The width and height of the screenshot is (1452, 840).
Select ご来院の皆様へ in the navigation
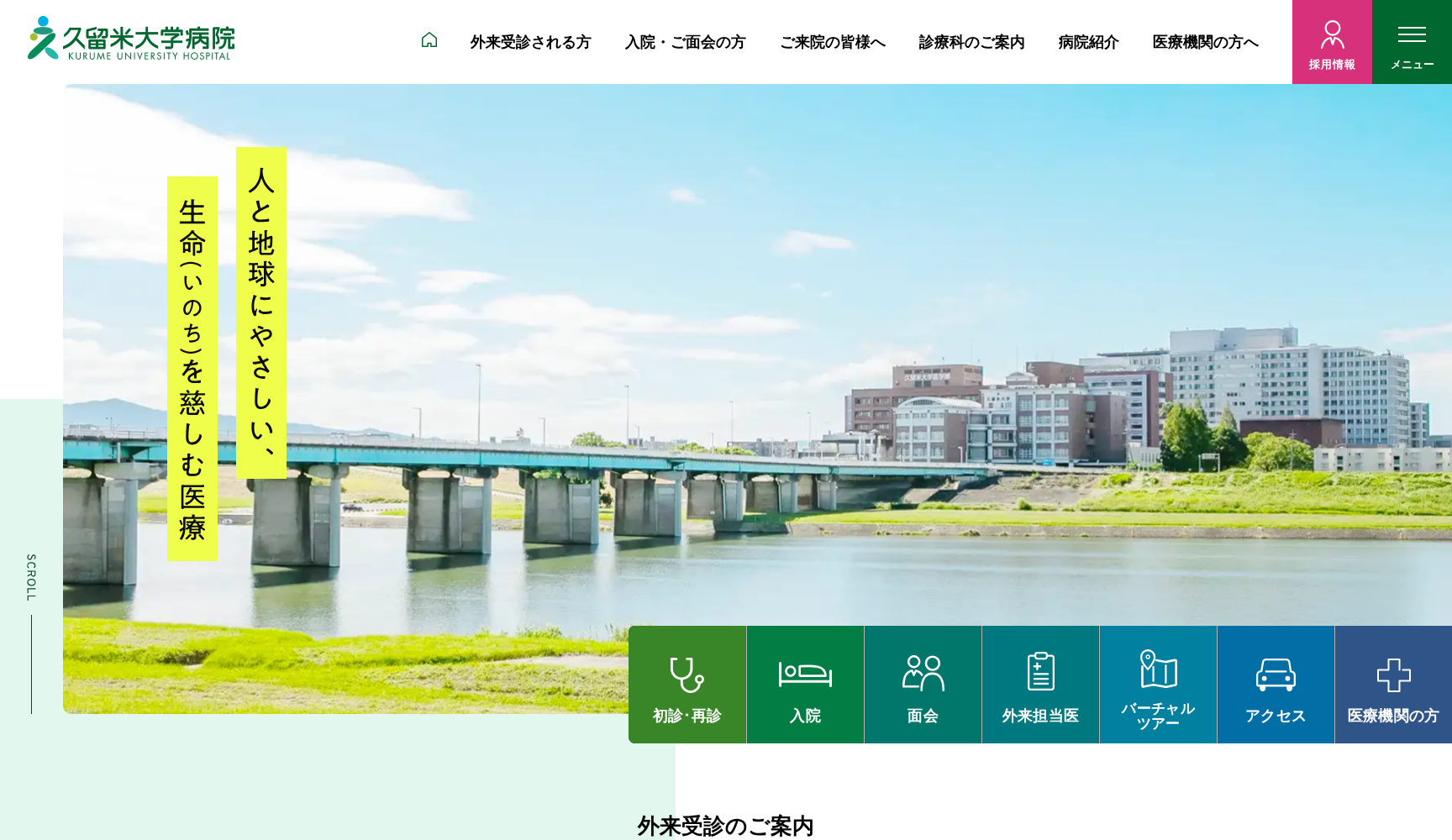833,42
